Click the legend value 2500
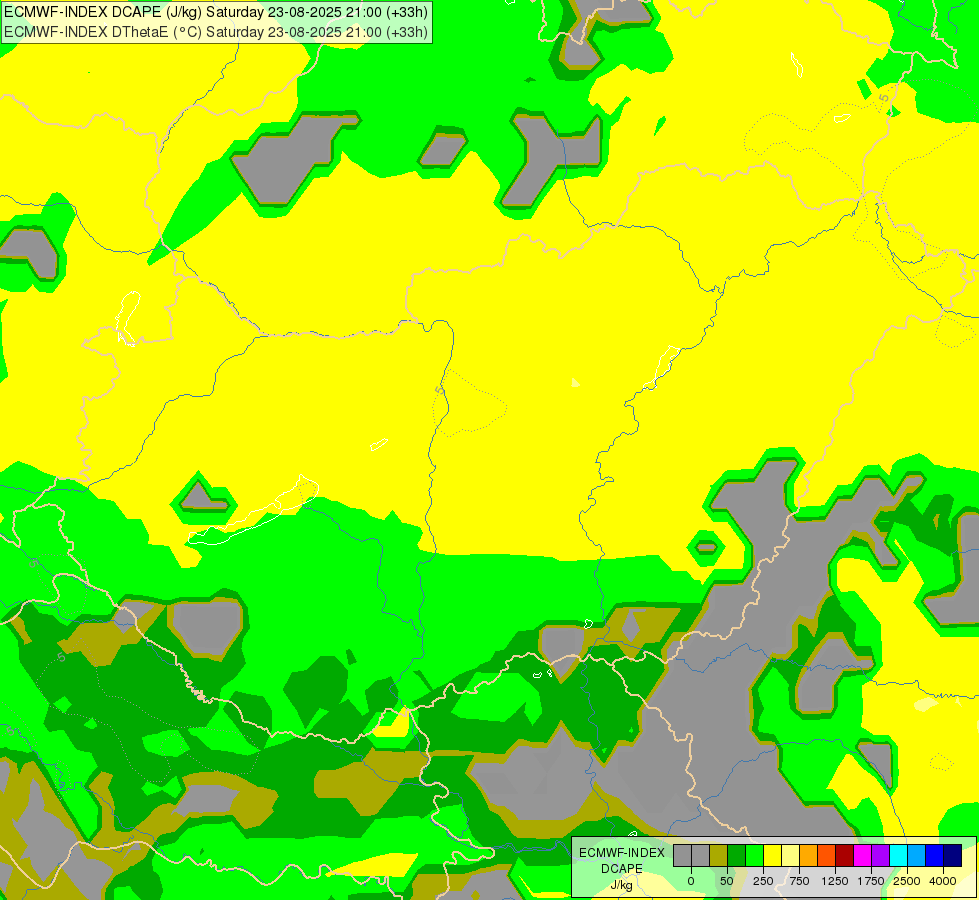 [x=907, y=881]
